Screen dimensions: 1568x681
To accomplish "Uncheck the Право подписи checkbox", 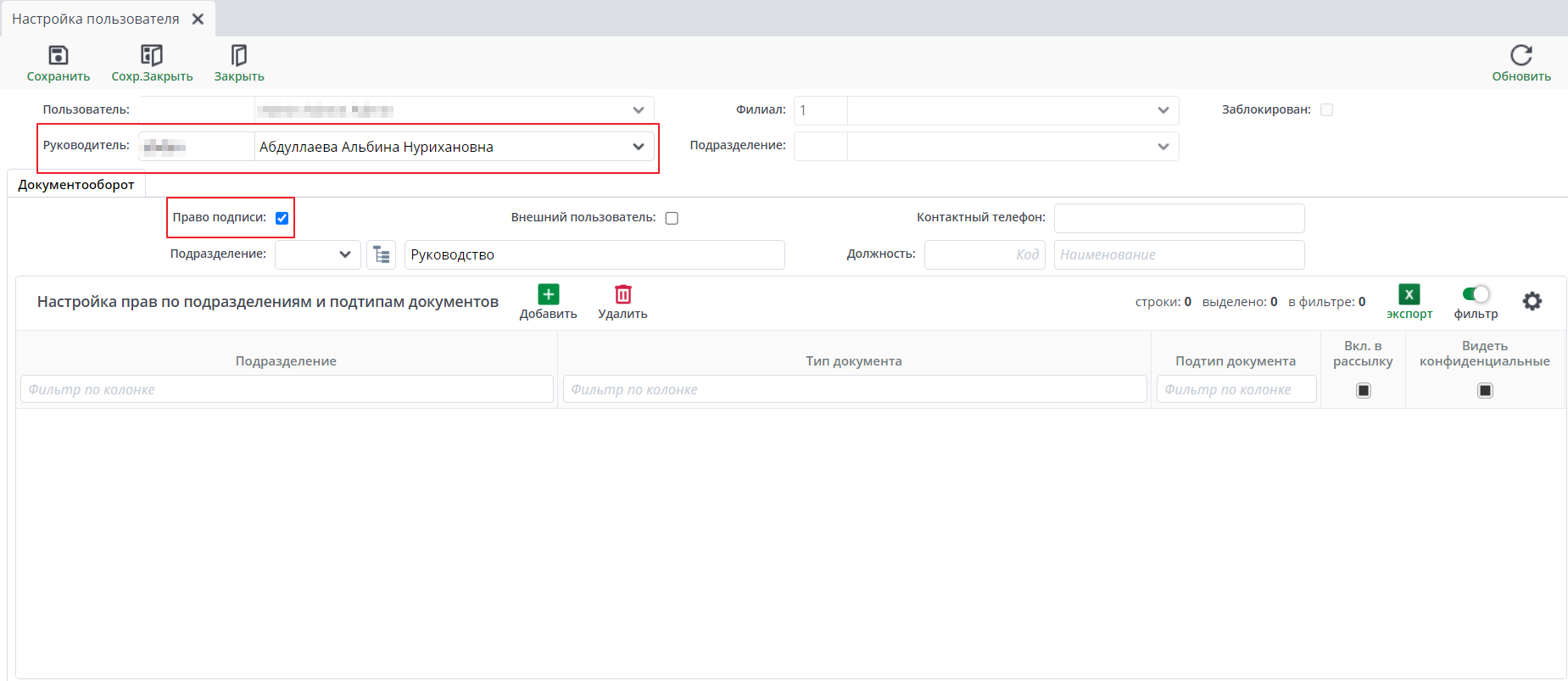I will pos(282,218).
